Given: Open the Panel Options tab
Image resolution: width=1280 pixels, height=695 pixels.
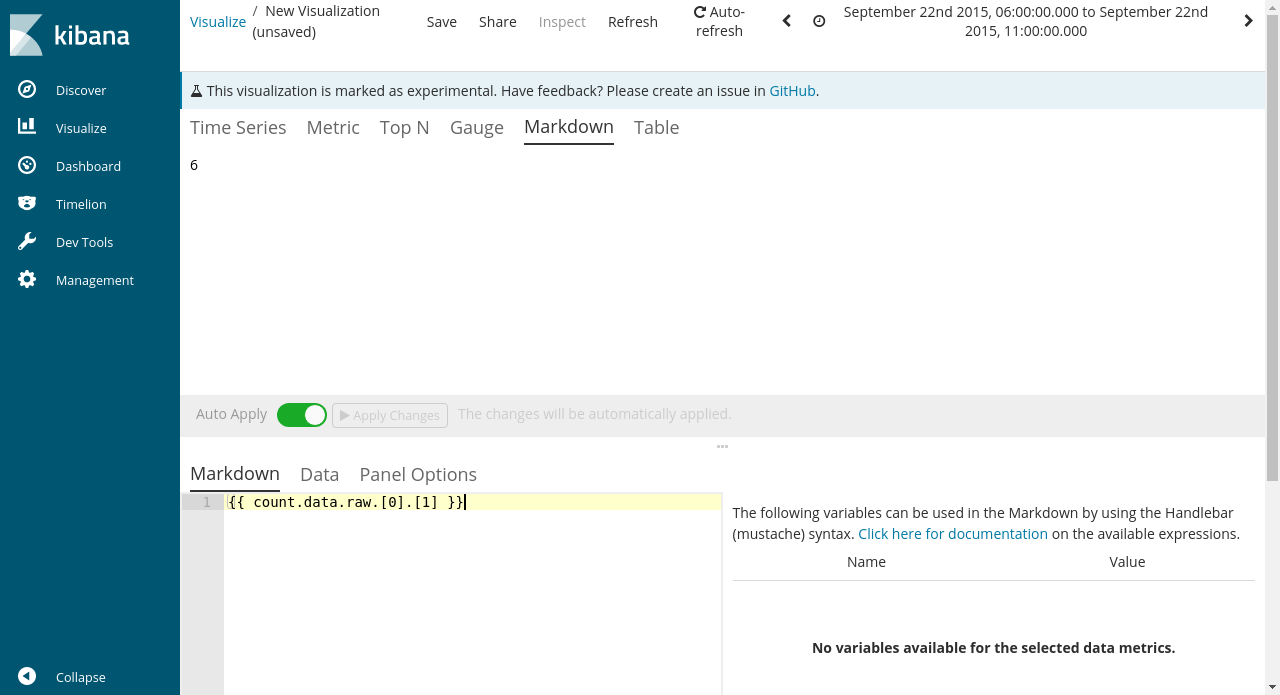Looking at the screenshot, I should pyautogui.click(x=418, y=474).
